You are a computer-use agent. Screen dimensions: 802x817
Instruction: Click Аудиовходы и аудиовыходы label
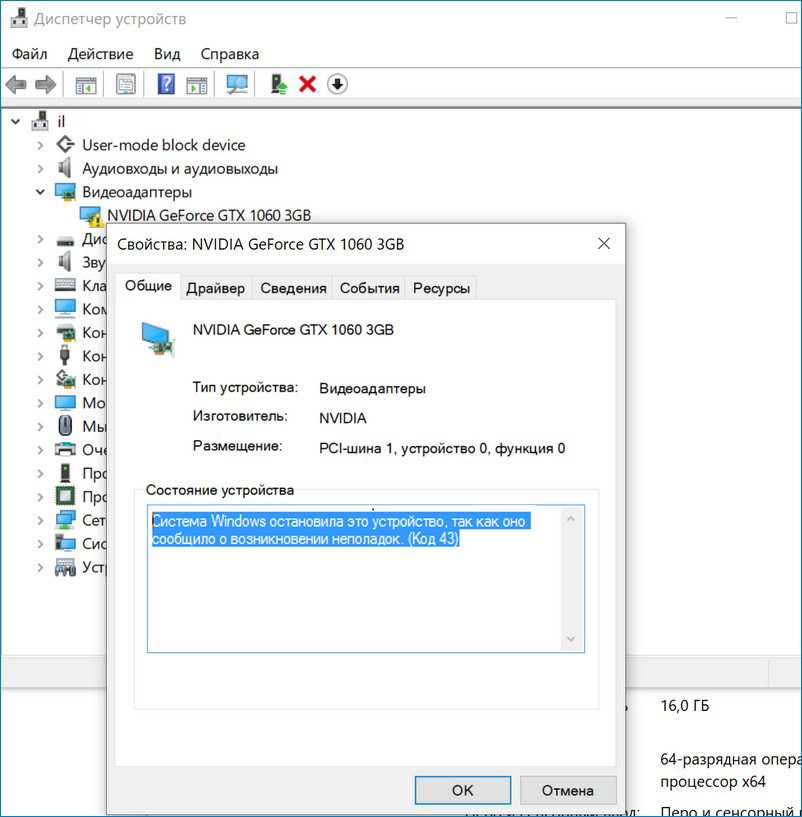point(180,168)
